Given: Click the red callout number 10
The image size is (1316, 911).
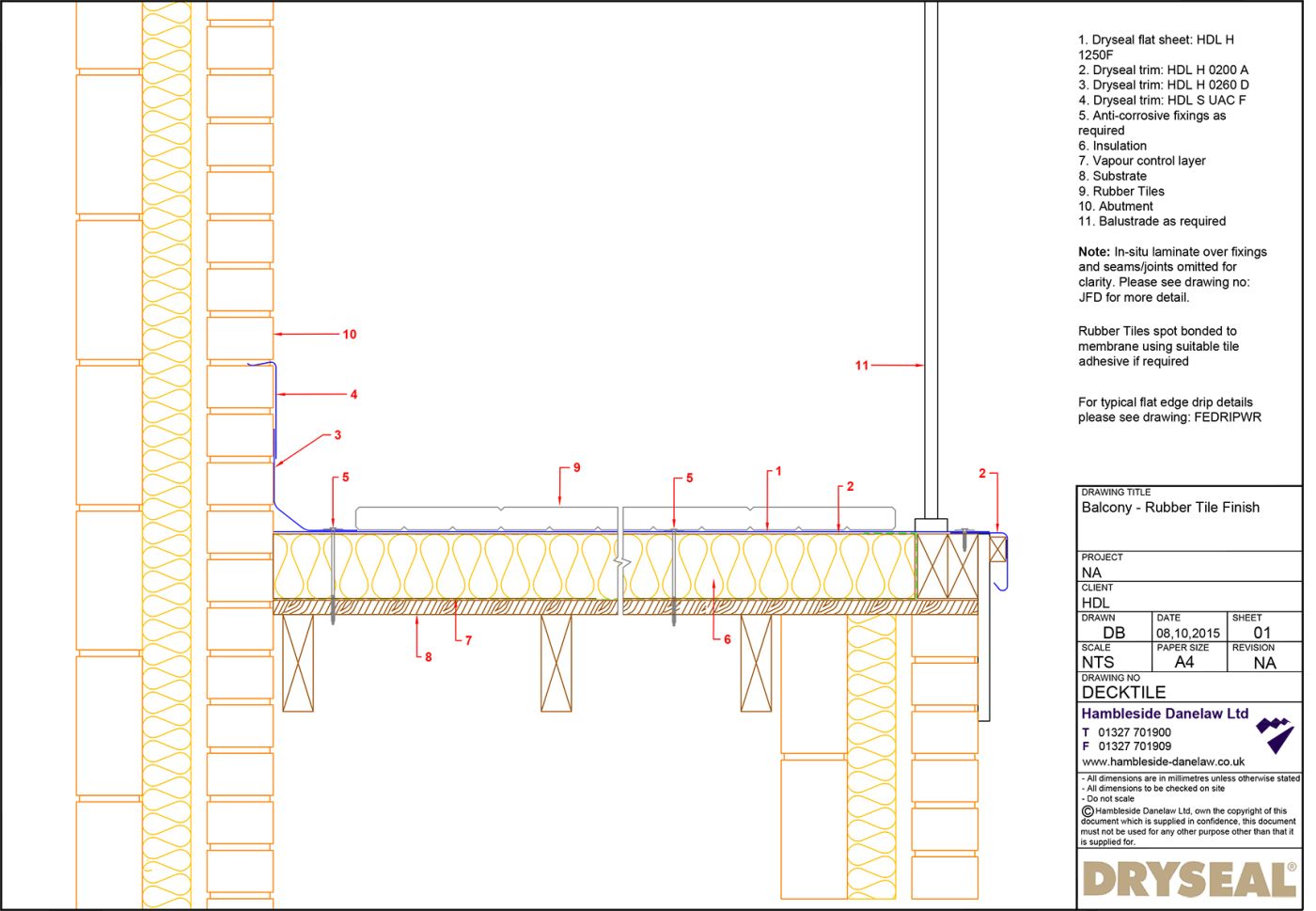Looking at the screenshot, I should coord(350,335).
